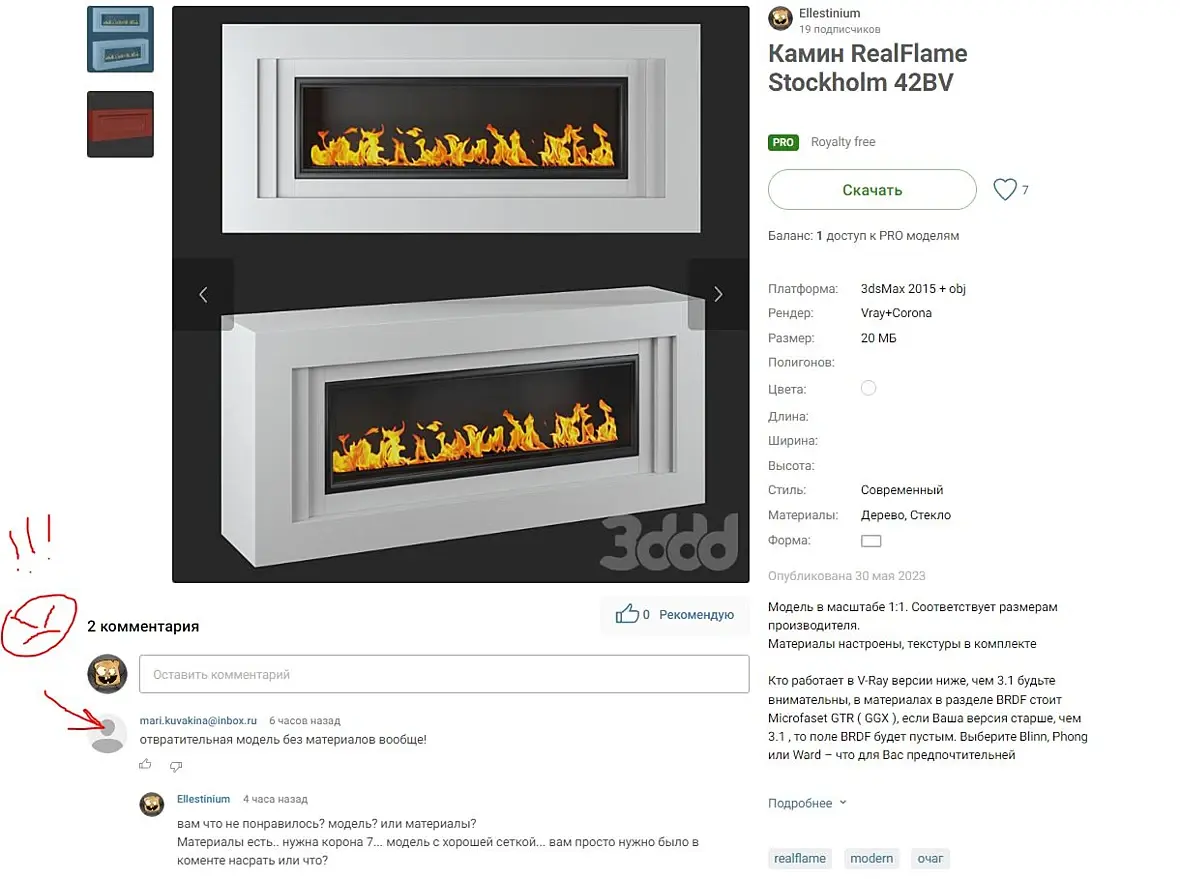Click the thumbs-up Рекомендую icon
Viewport: 1180px width, 879px height.
[627, 614]
